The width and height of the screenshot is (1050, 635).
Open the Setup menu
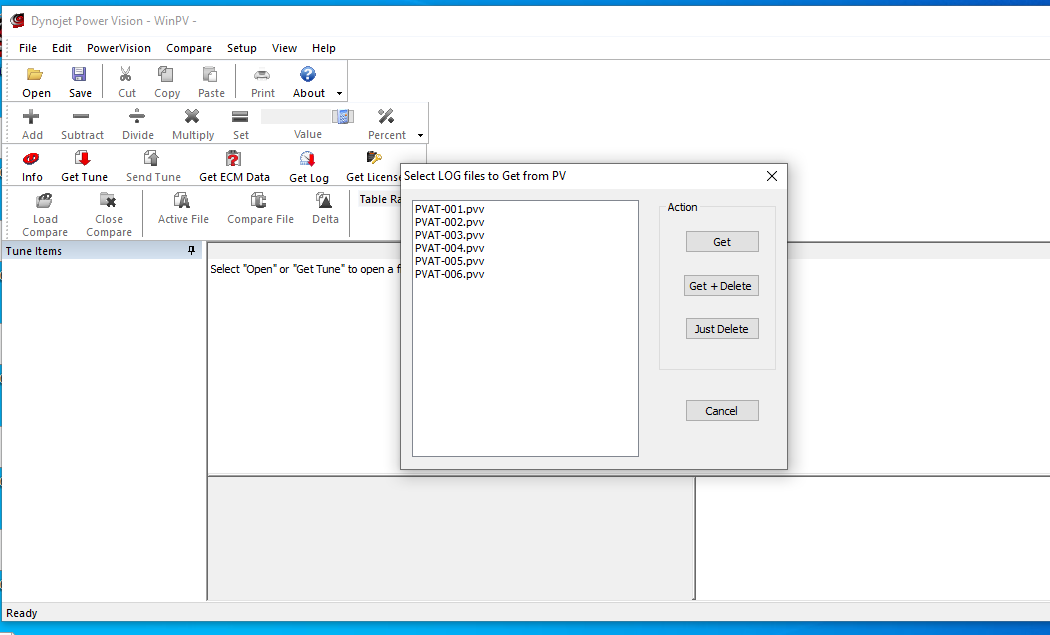click(241, 48)
